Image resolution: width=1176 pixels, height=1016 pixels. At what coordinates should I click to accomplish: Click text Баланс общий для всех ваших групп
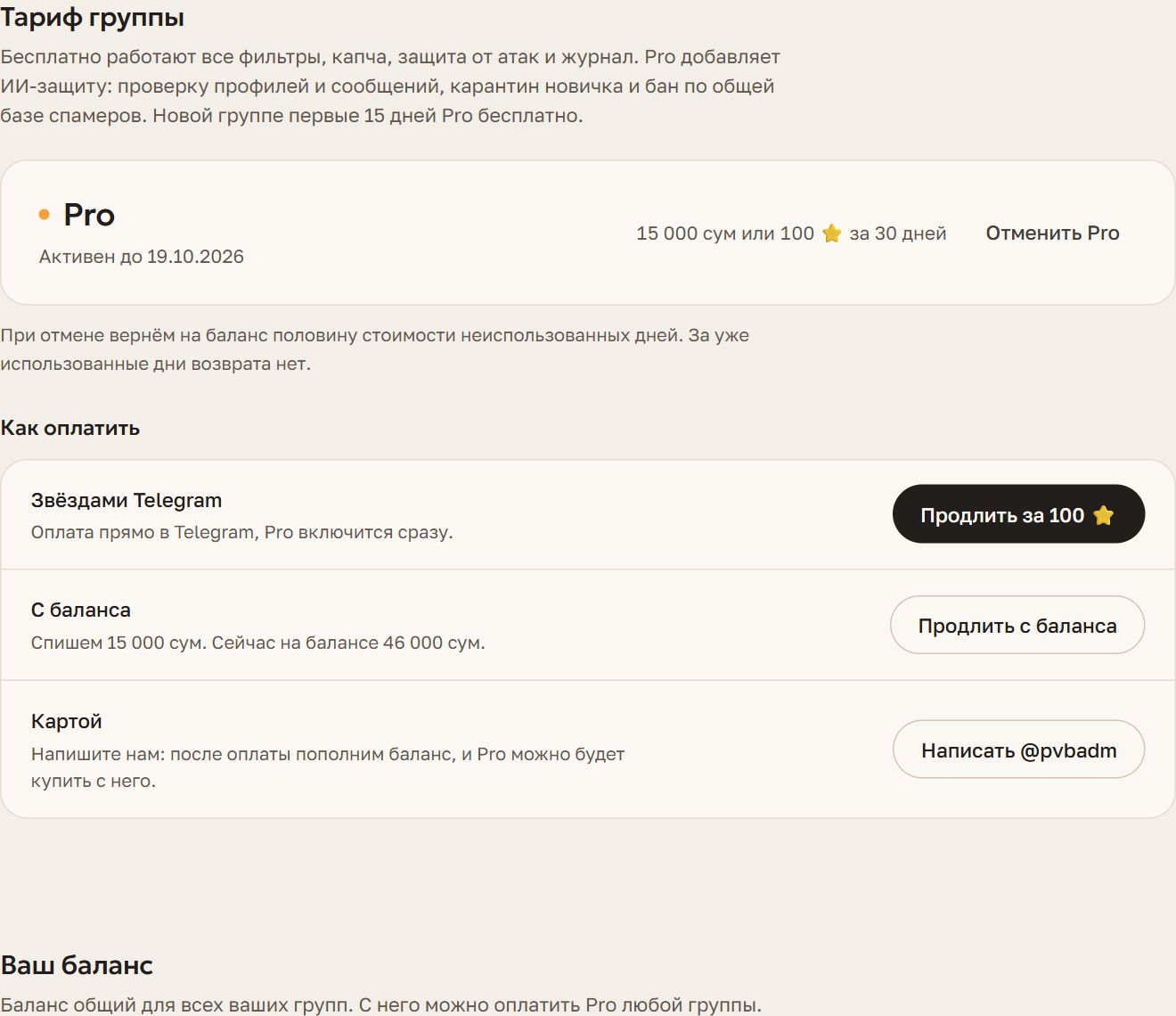pos(381,1005)
